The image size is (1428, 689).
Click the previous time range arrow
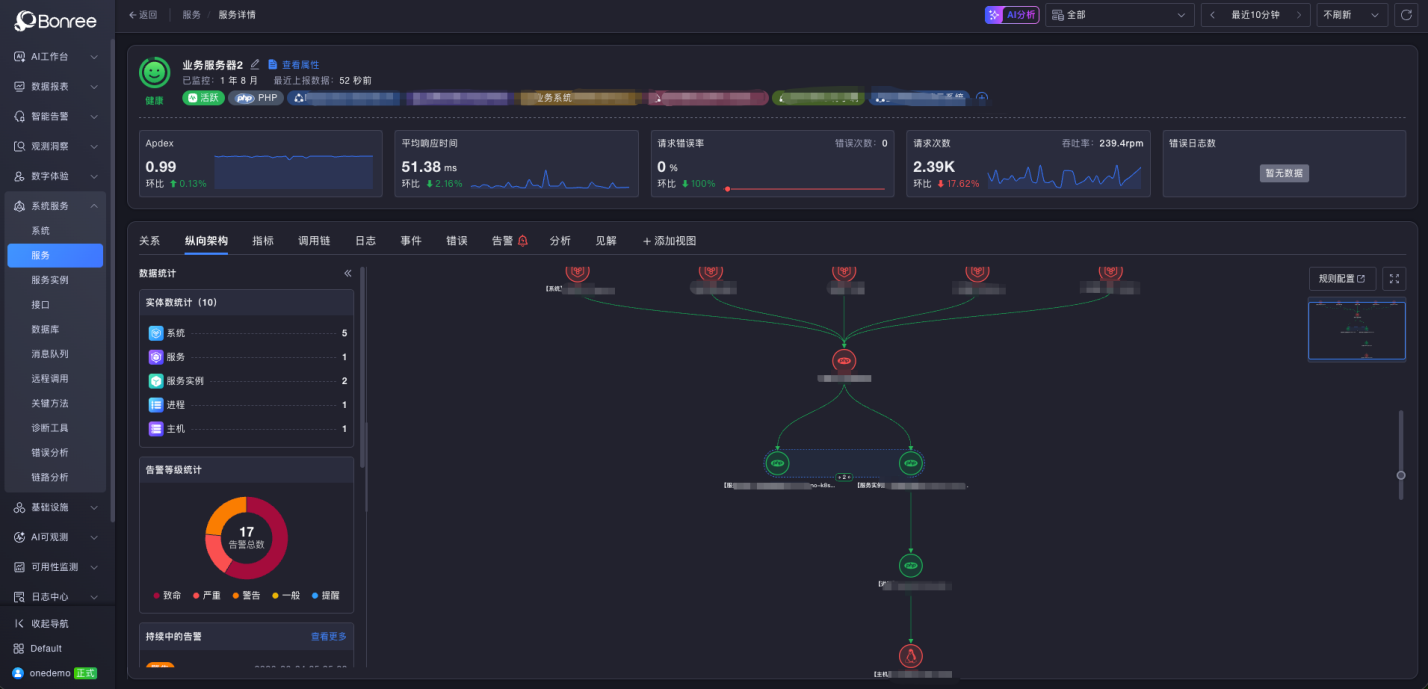point(1213,15)
